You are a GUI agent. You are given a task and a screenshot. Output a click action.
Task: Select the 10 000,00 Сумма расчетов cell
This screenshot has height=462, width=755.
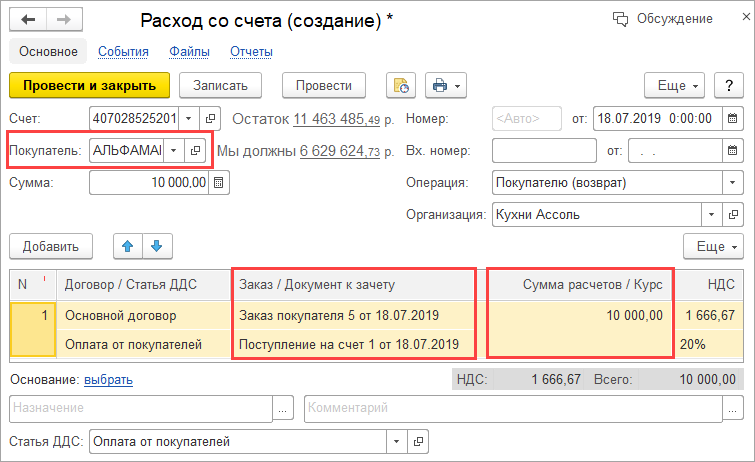[580, 316]
